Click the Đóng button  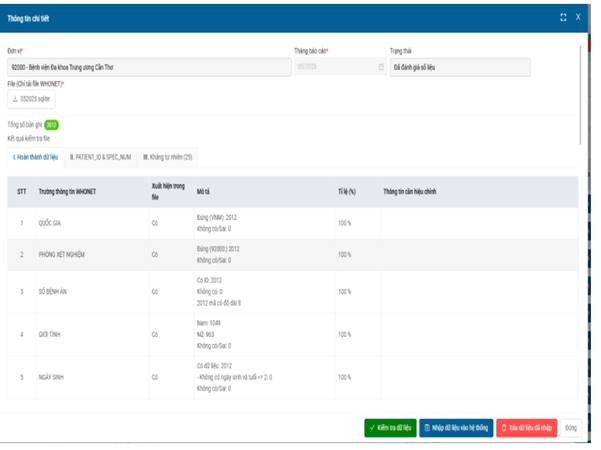[571, 427]
